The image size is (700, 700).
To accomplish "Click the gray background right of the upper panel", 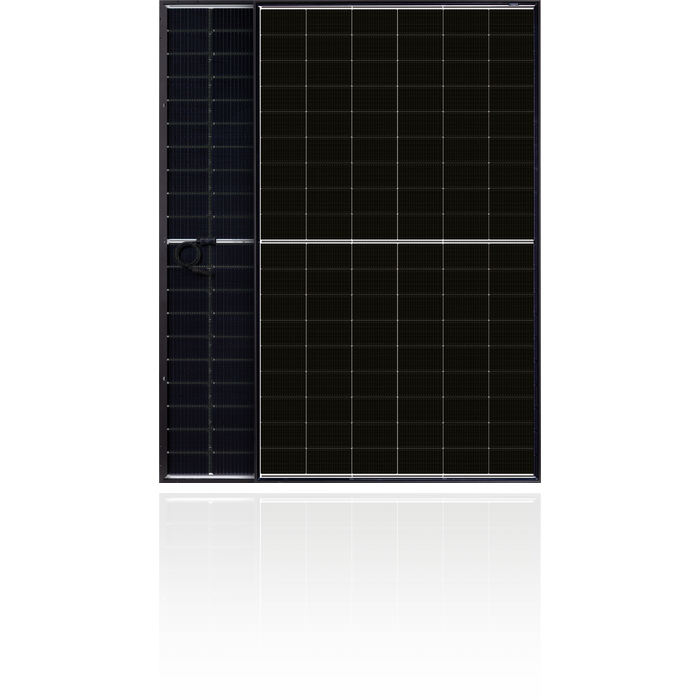I will click(x=620, y=240).
